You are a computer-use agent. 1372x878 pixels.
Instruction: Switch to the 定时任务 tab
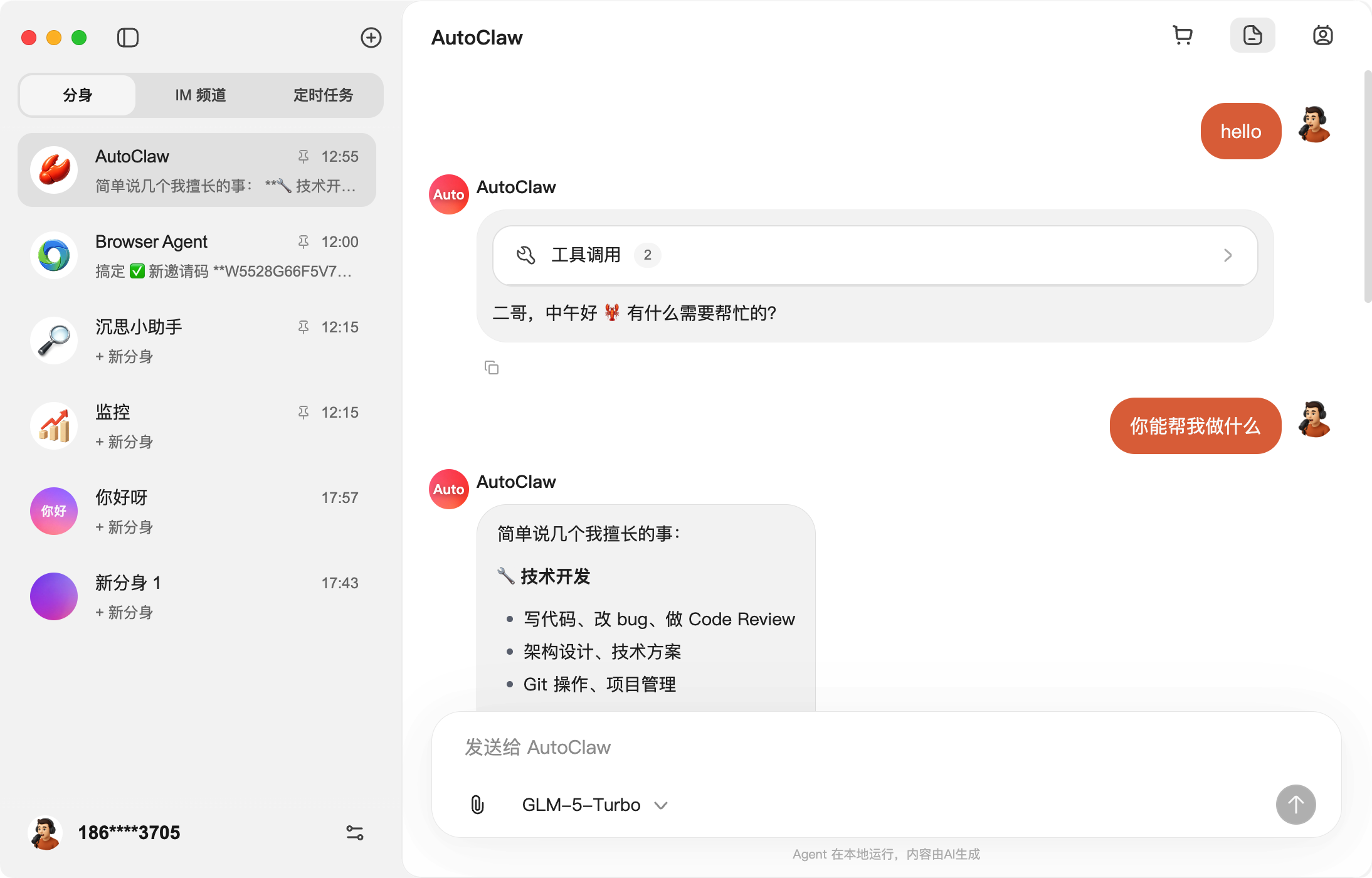tap(323, 95)
